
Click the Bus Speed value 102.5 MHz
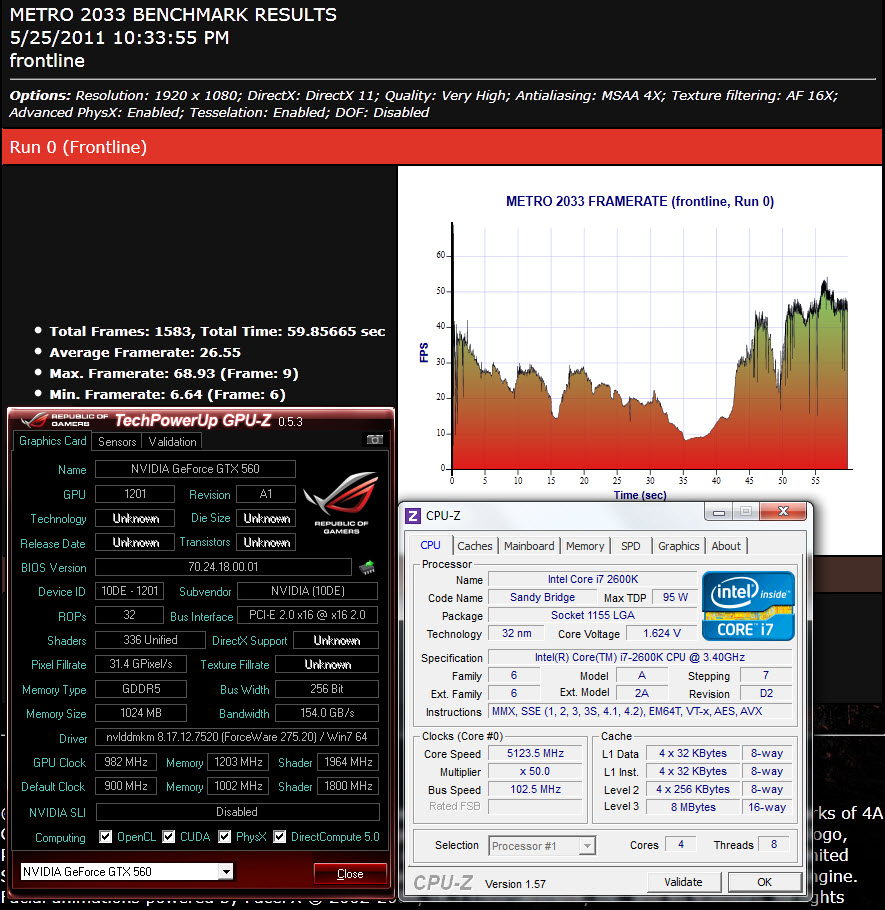tap(535, 789)
